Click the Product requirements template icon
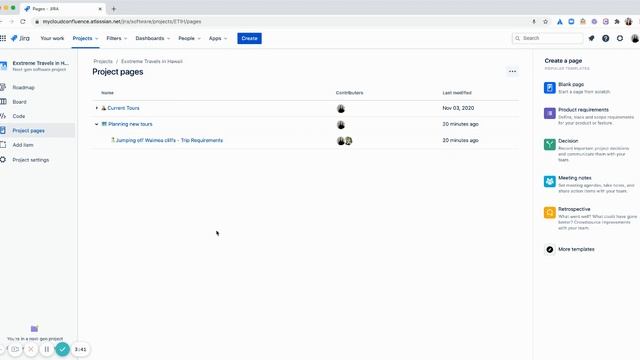This screenshot has height=360, width=640. click(550, 113)
